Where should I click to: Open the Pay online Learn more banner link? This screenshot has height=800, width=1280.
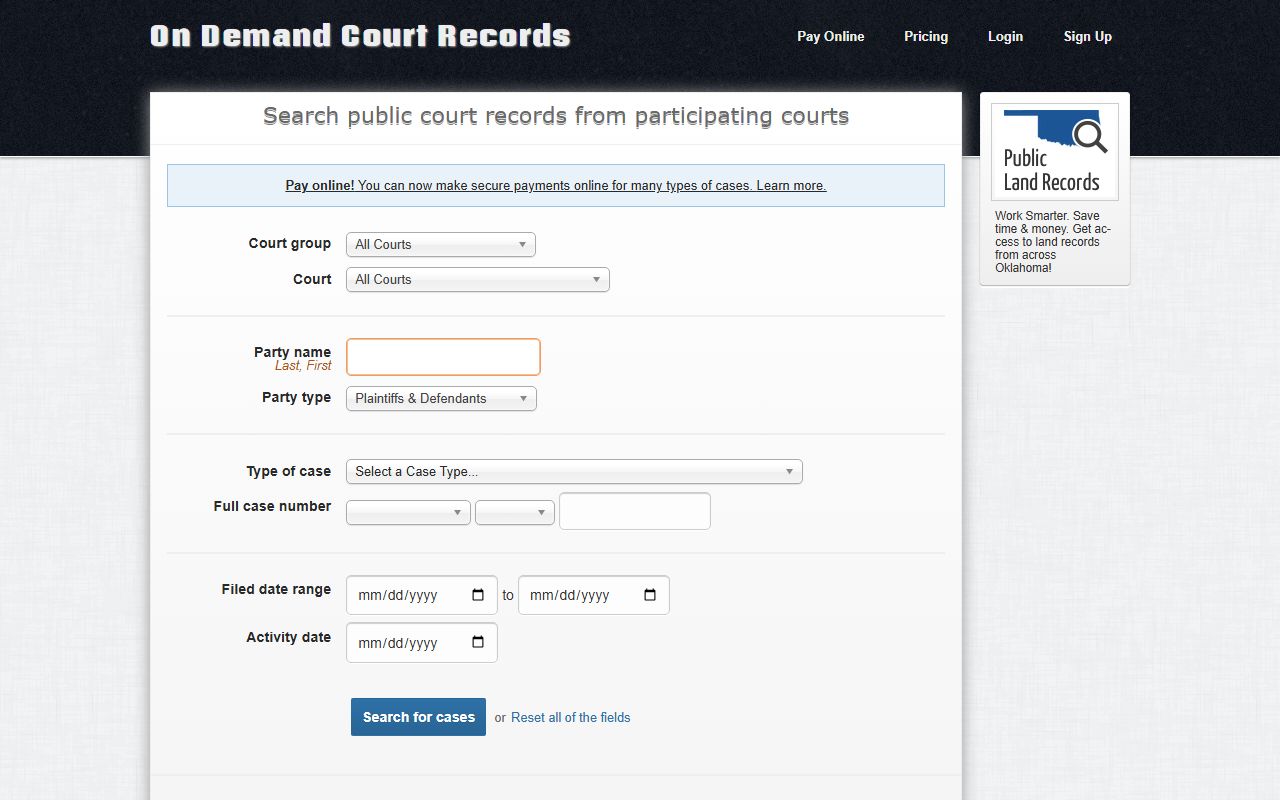point(556,186)
